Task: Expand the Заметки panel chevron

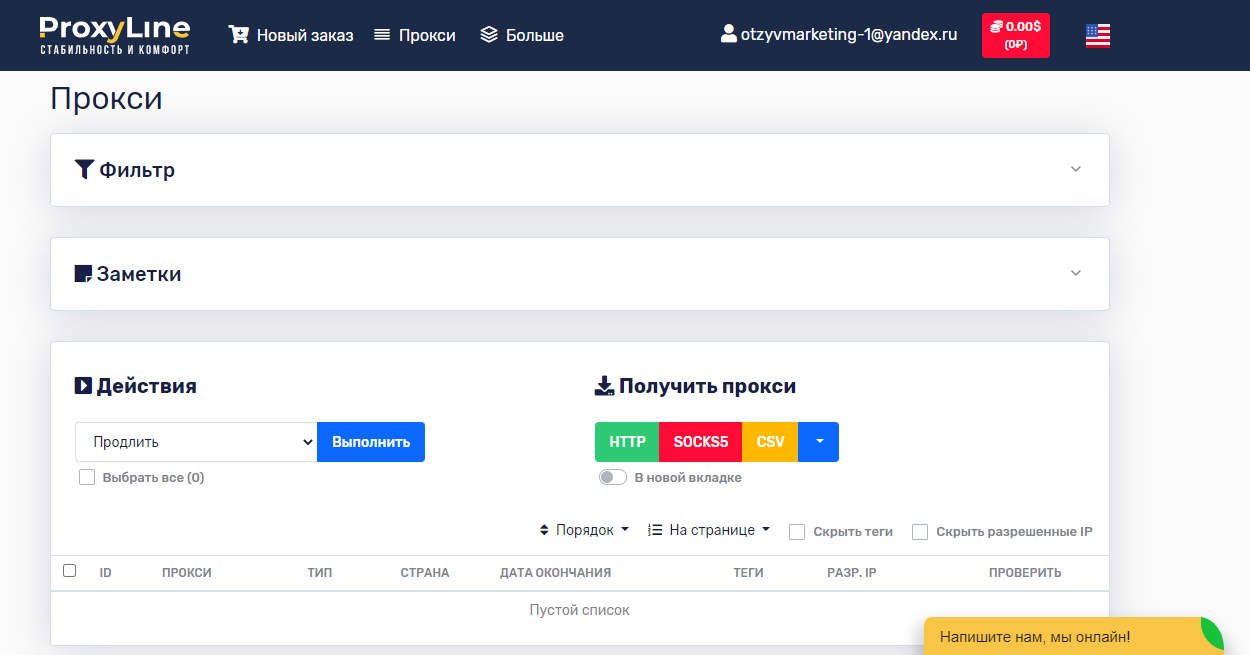Action: click(x=1076, y=273)
